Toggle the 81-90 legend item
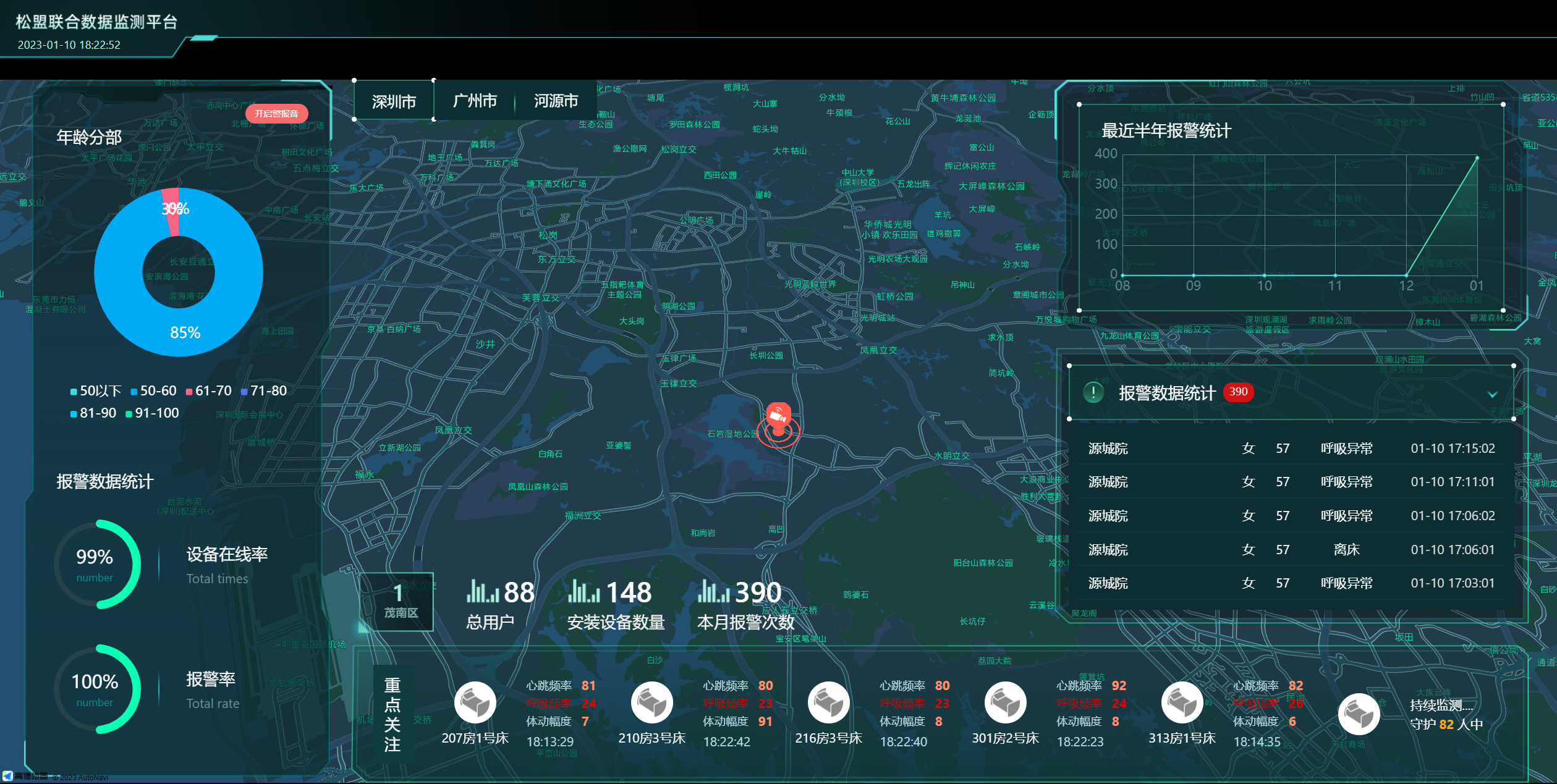Image resolution: width=1557 pixels, height=784 pixels. click(x=93, y=413)
